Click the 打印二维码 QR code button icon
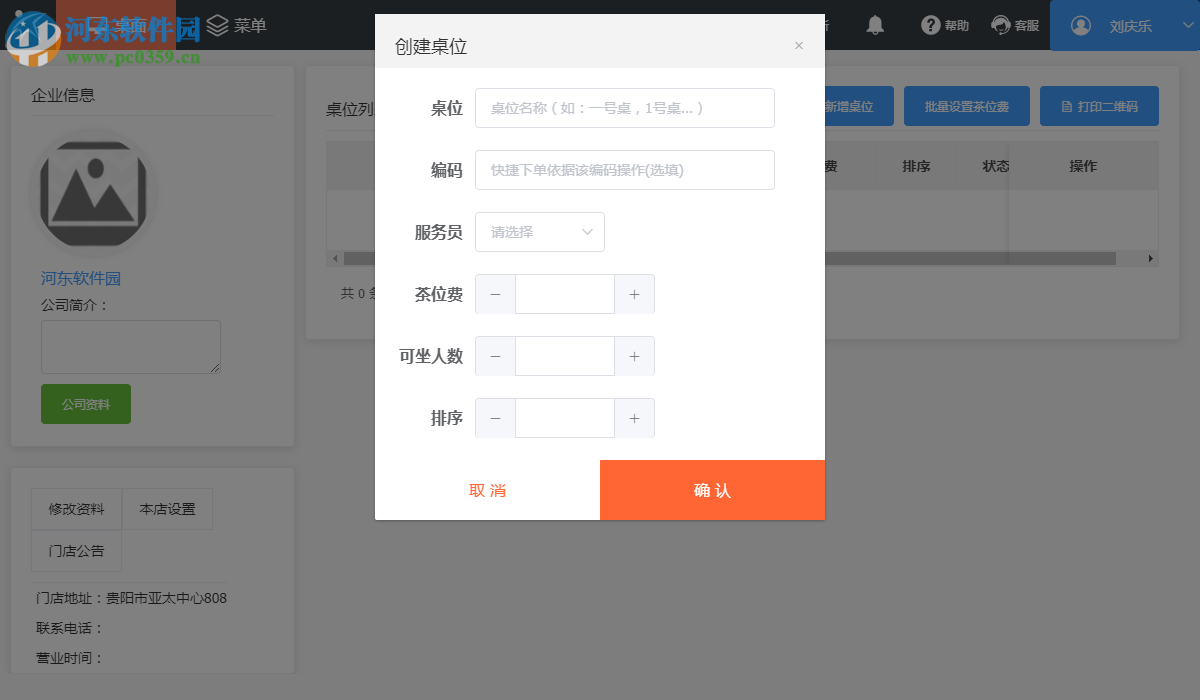 click(1067, 105)
